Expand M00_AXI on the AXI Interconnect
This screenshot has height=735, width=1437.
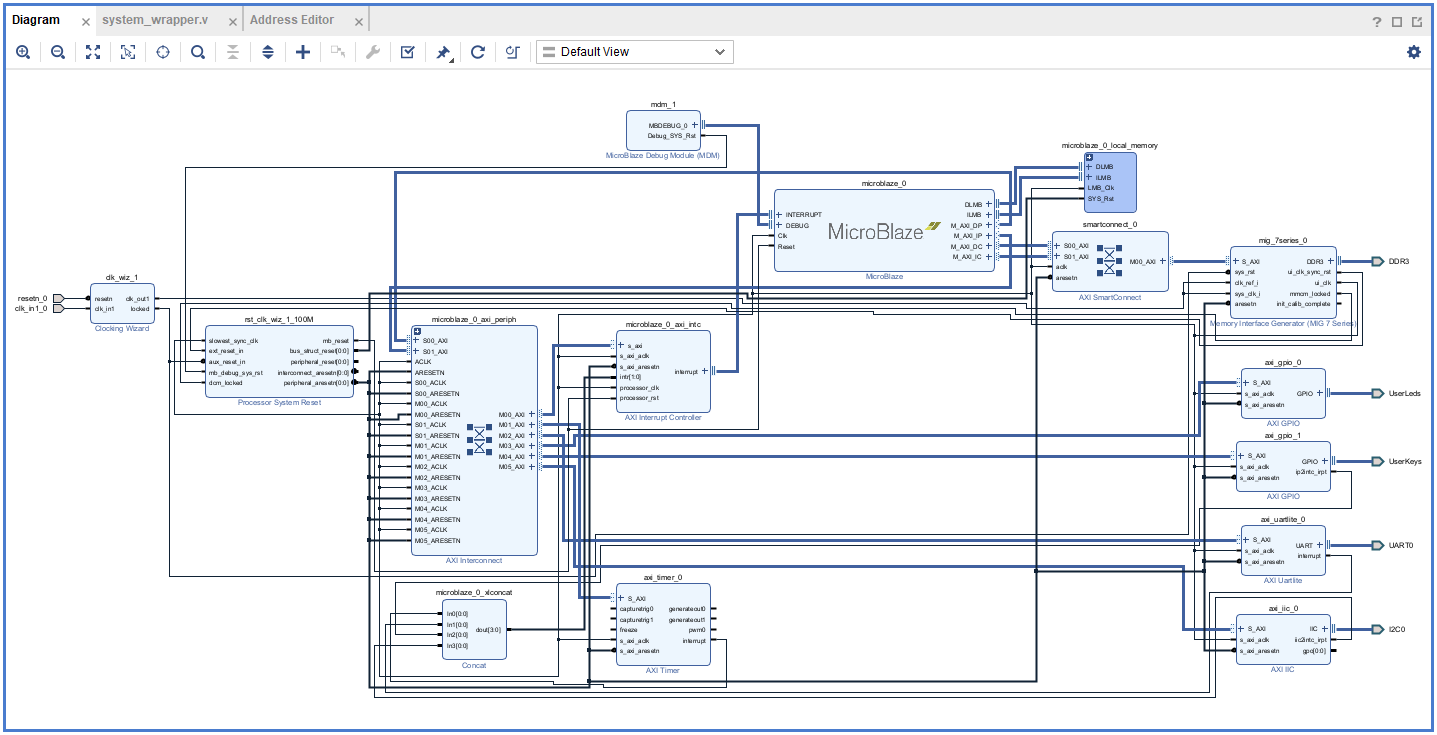(532, 414)
